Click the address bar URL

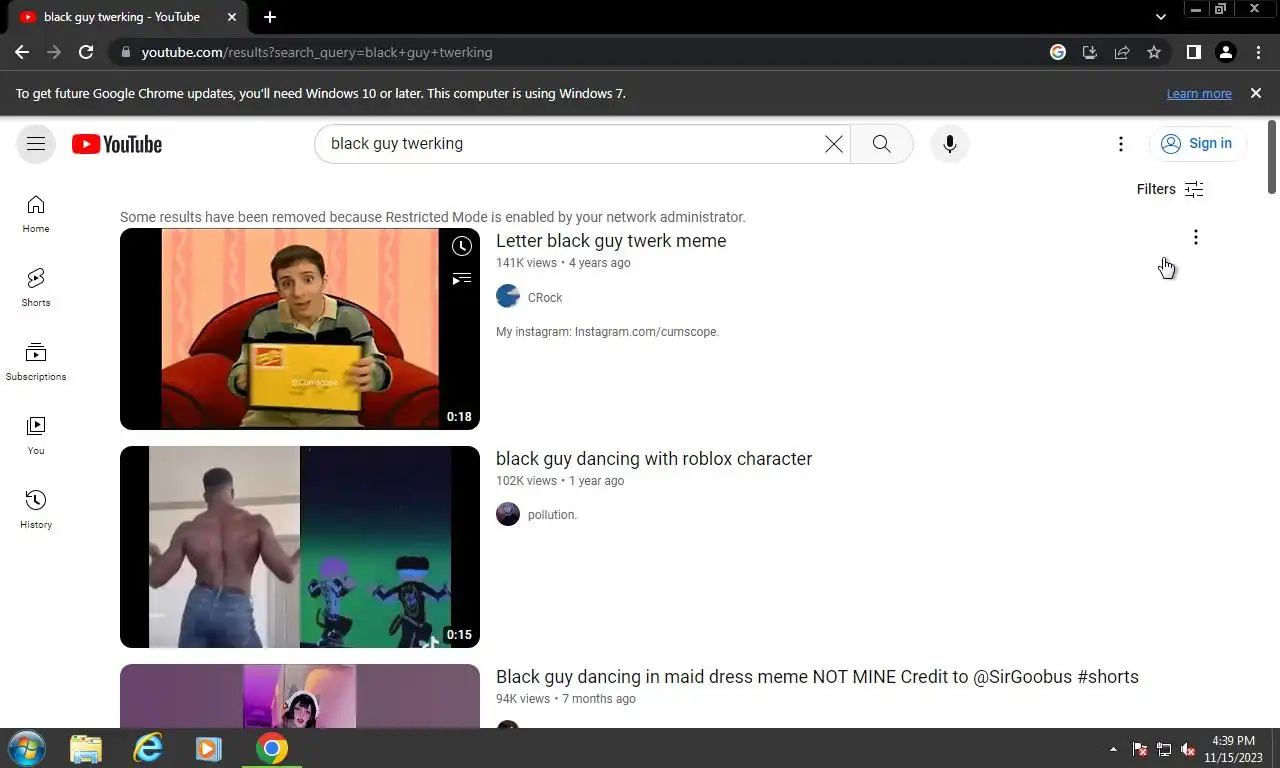point(317,52)
